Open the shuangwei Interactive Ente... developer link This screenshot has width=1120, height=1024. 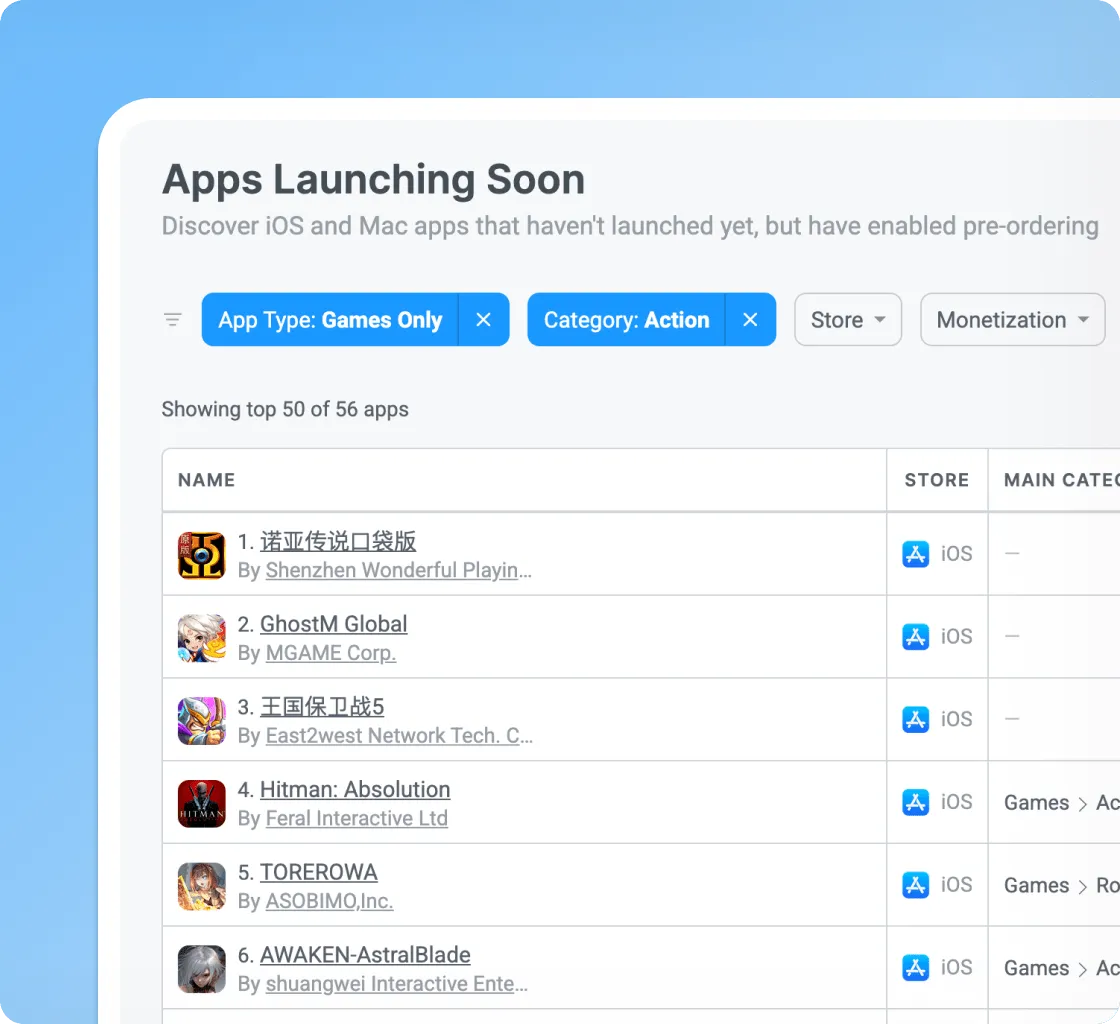click(396, 985)
